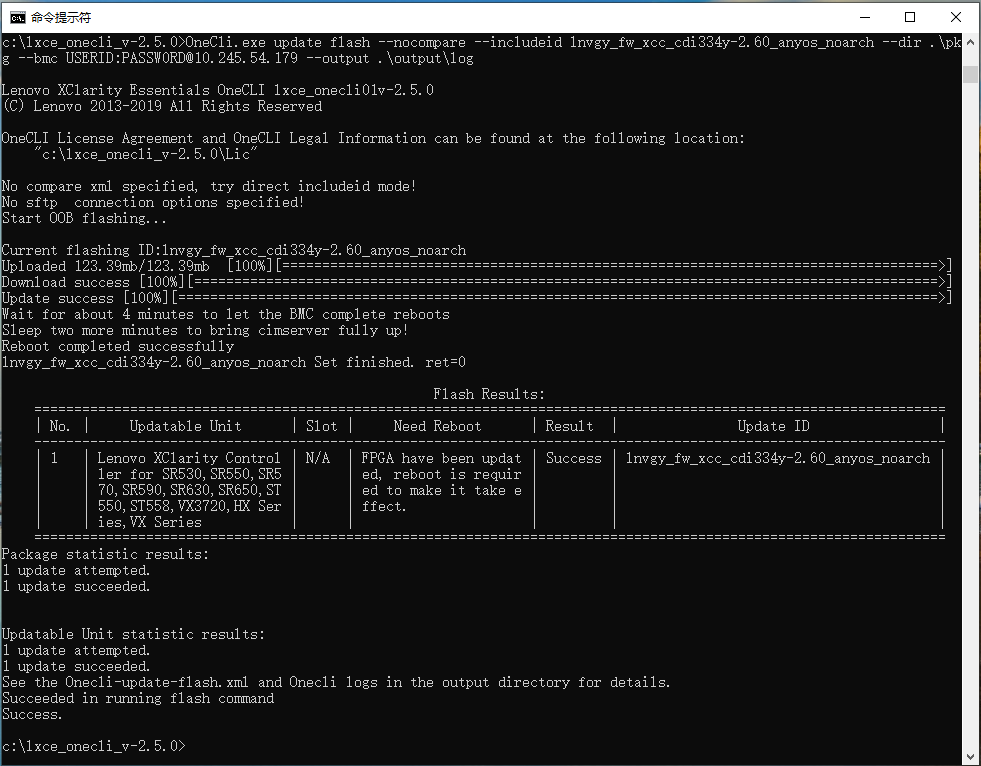Click the scrollbar down arrow
981x766 pixels.
tap(970, 755)
